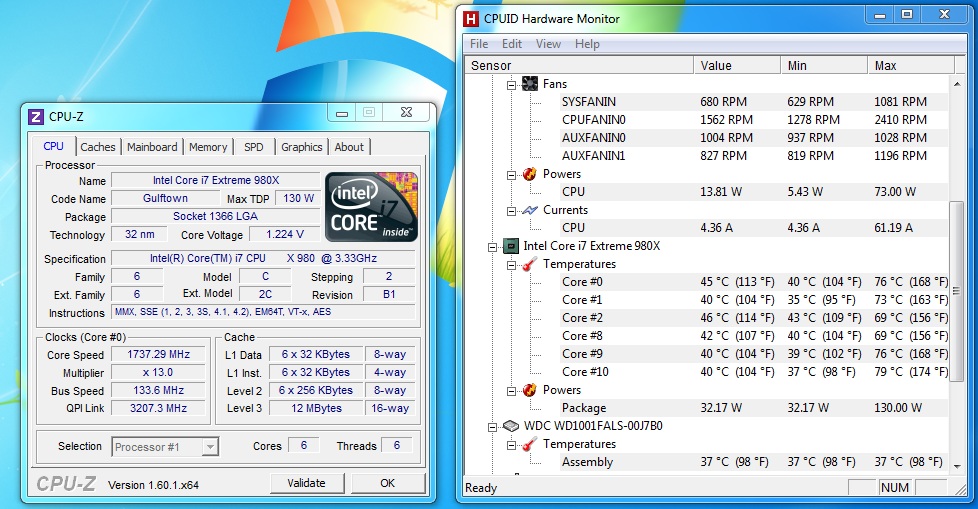Click the Fans category fan icon
This screenshot has height=509, width=978.
click(530, 84)
